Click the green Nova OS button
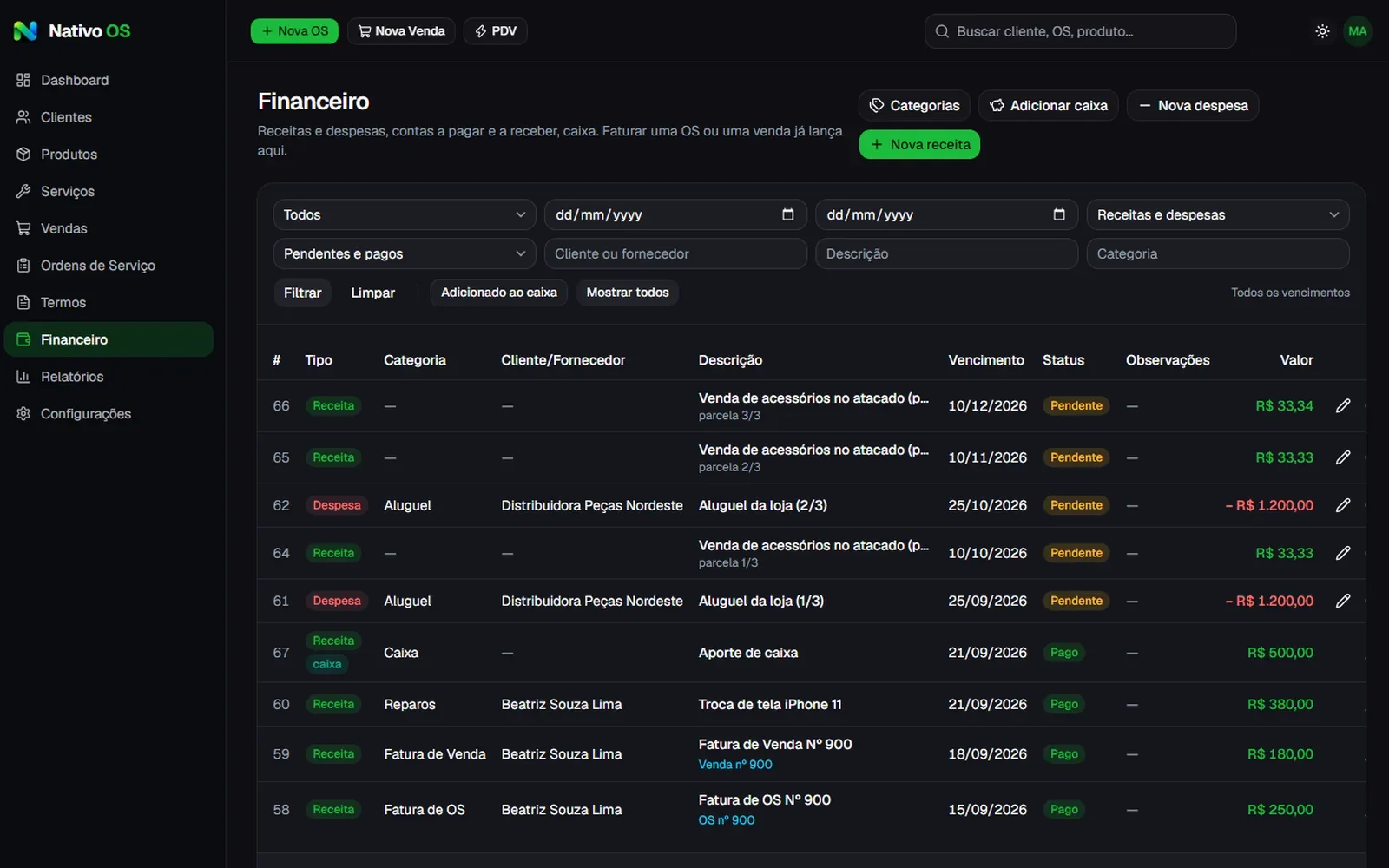 click(x=294, y=31)
